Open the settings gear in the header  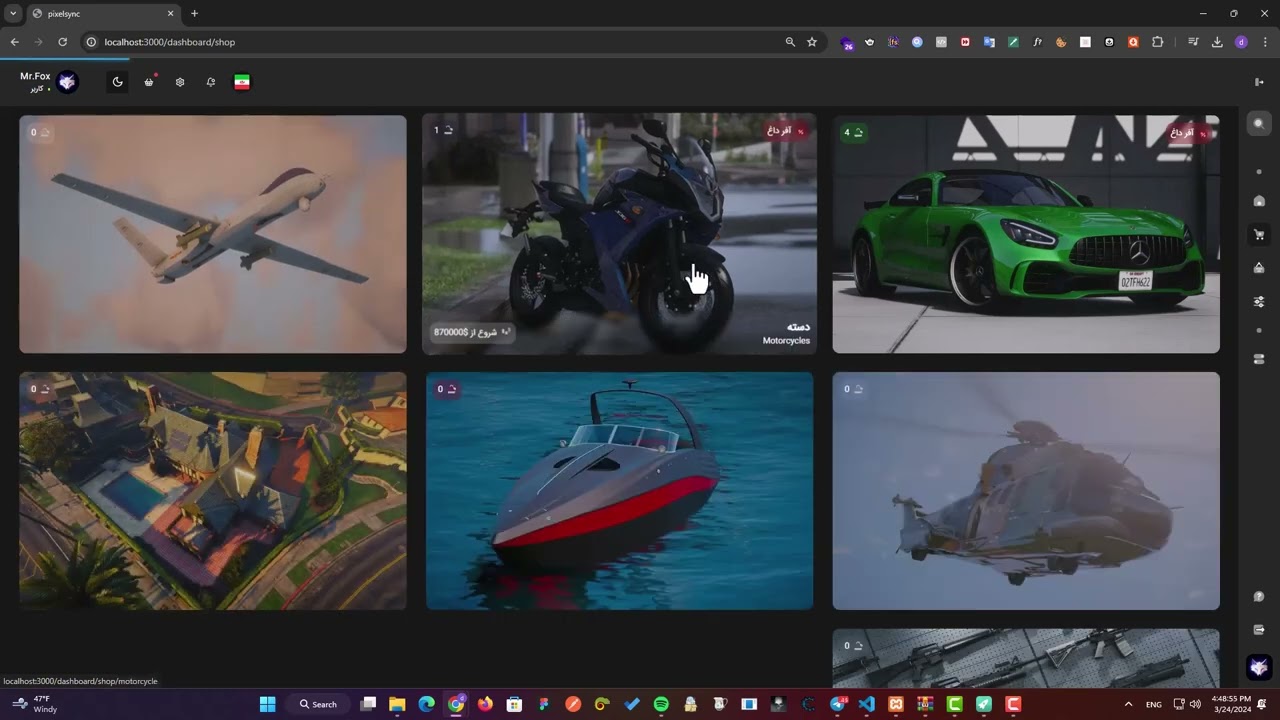(180, 82)
